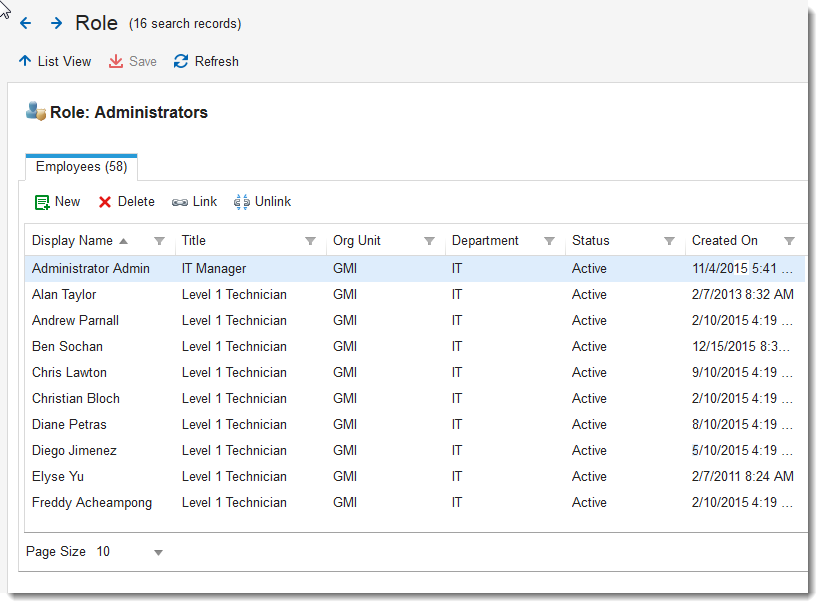
Task: Return to List View
Action: (x=55, y=61)
